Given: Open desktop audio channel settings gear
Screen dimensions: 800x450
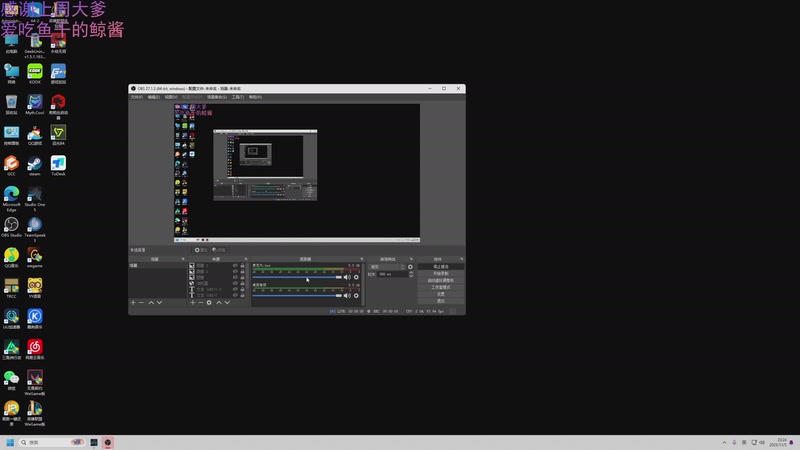Looking at the screenshot, I should pyautogui.click(x=356, y=295).
